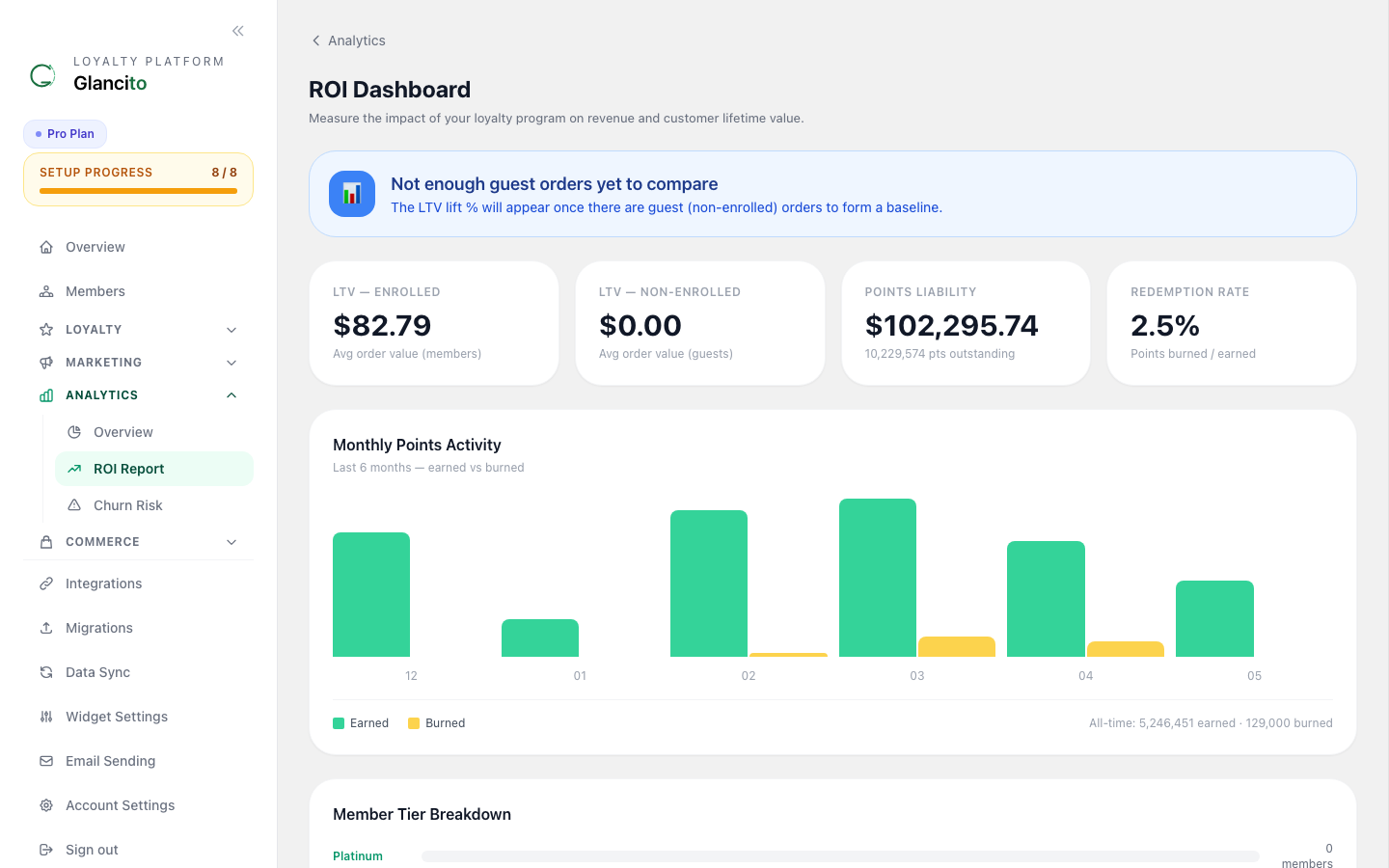Click the Platinum tier progress bar

pyautogui.click(x=840, y=856)
